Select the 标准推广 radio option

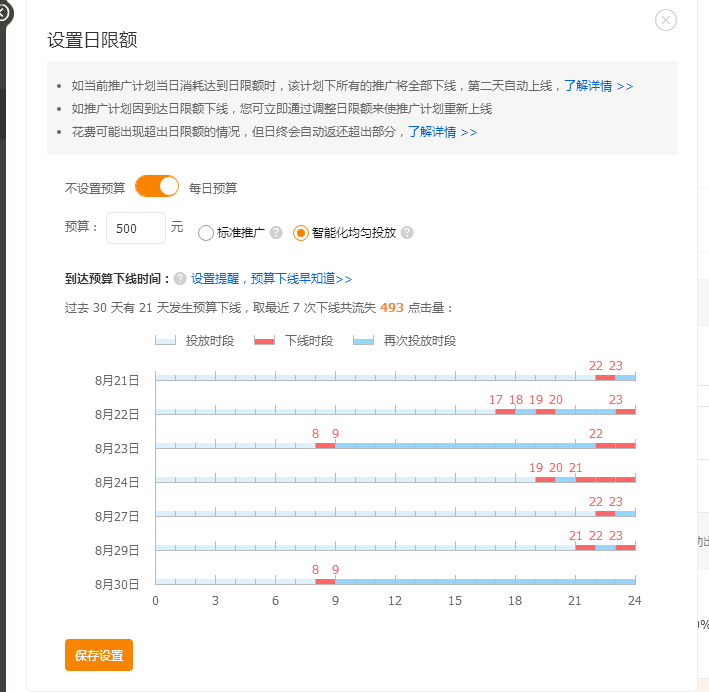[x=206, y=233]
